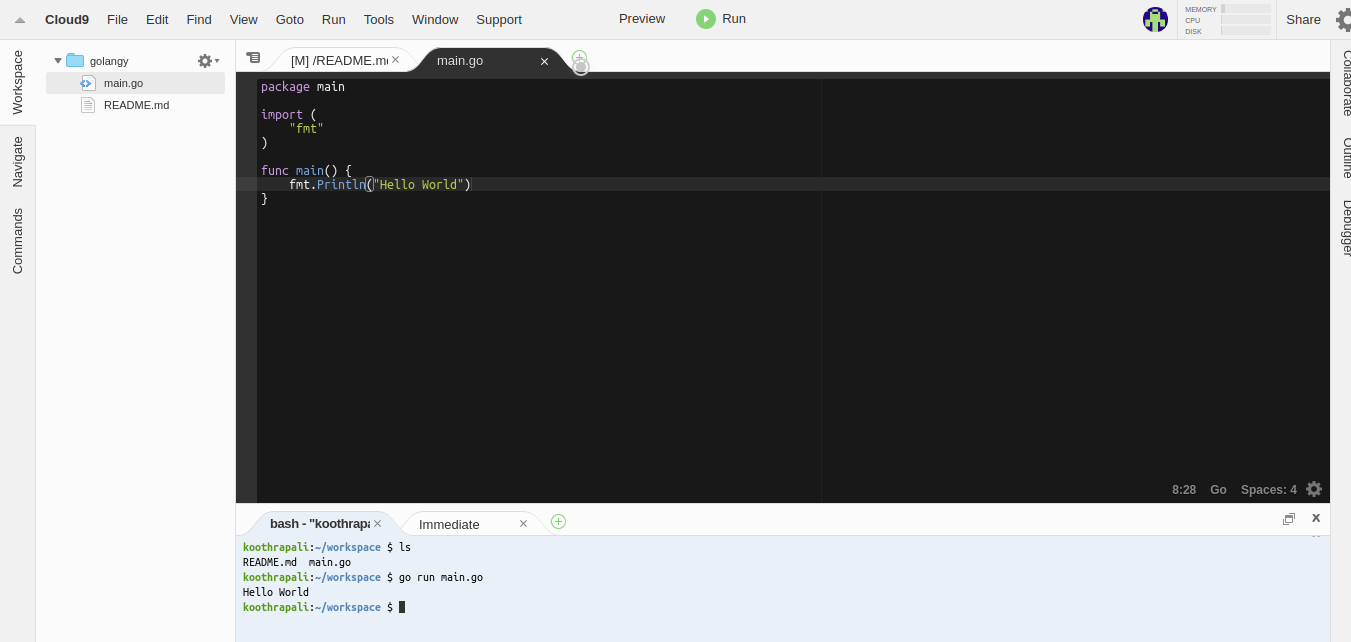Click the Share button
1351x642 pixels.
click(1303, 19)
